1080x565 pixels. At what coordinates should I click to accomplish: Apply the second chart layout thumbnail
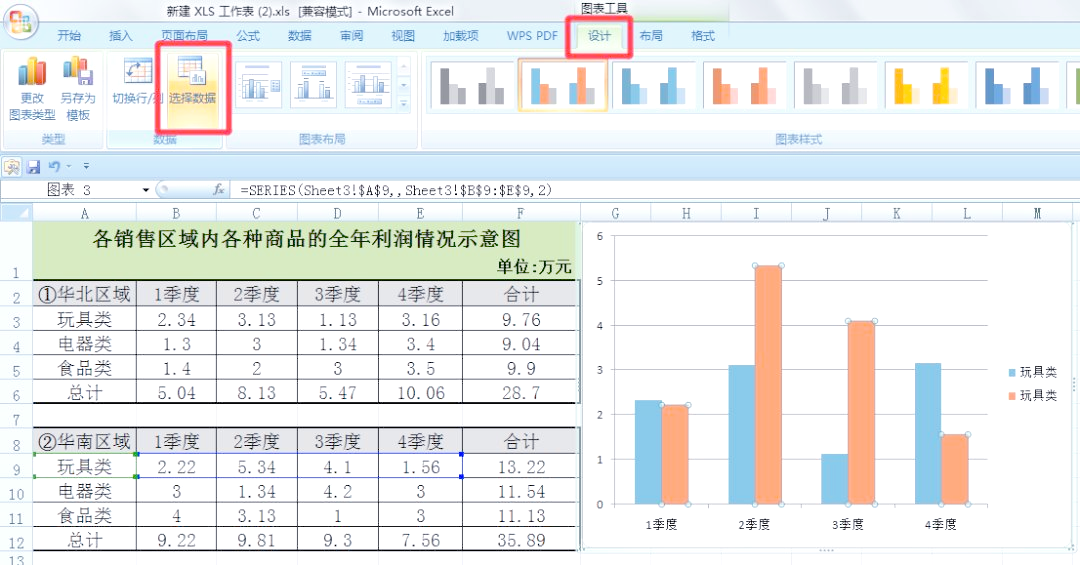coord(313,85)
